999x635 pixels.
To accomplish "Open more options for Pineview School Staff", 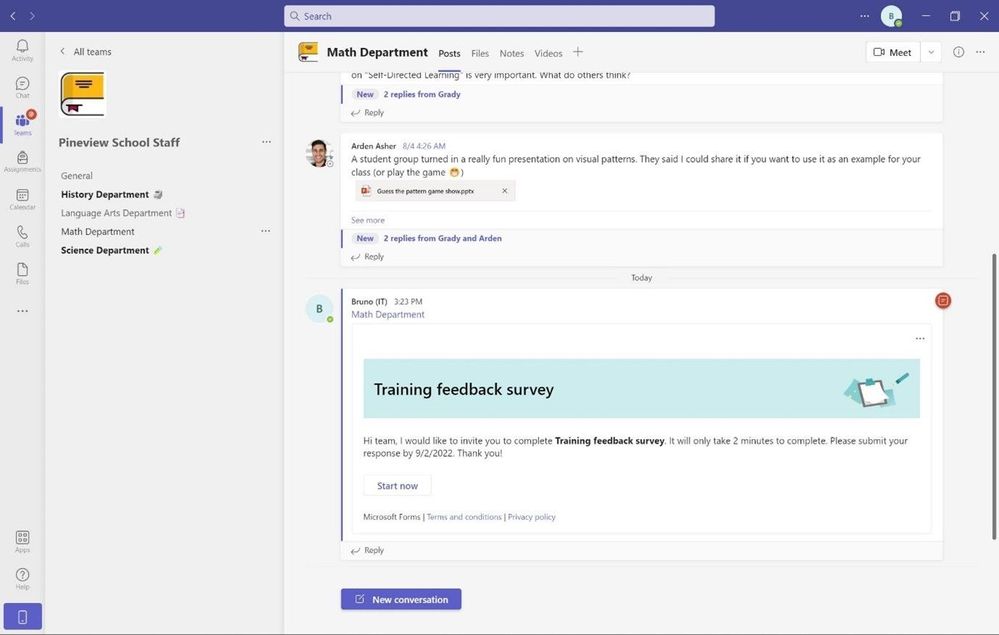I will click(x=266, y=142).
